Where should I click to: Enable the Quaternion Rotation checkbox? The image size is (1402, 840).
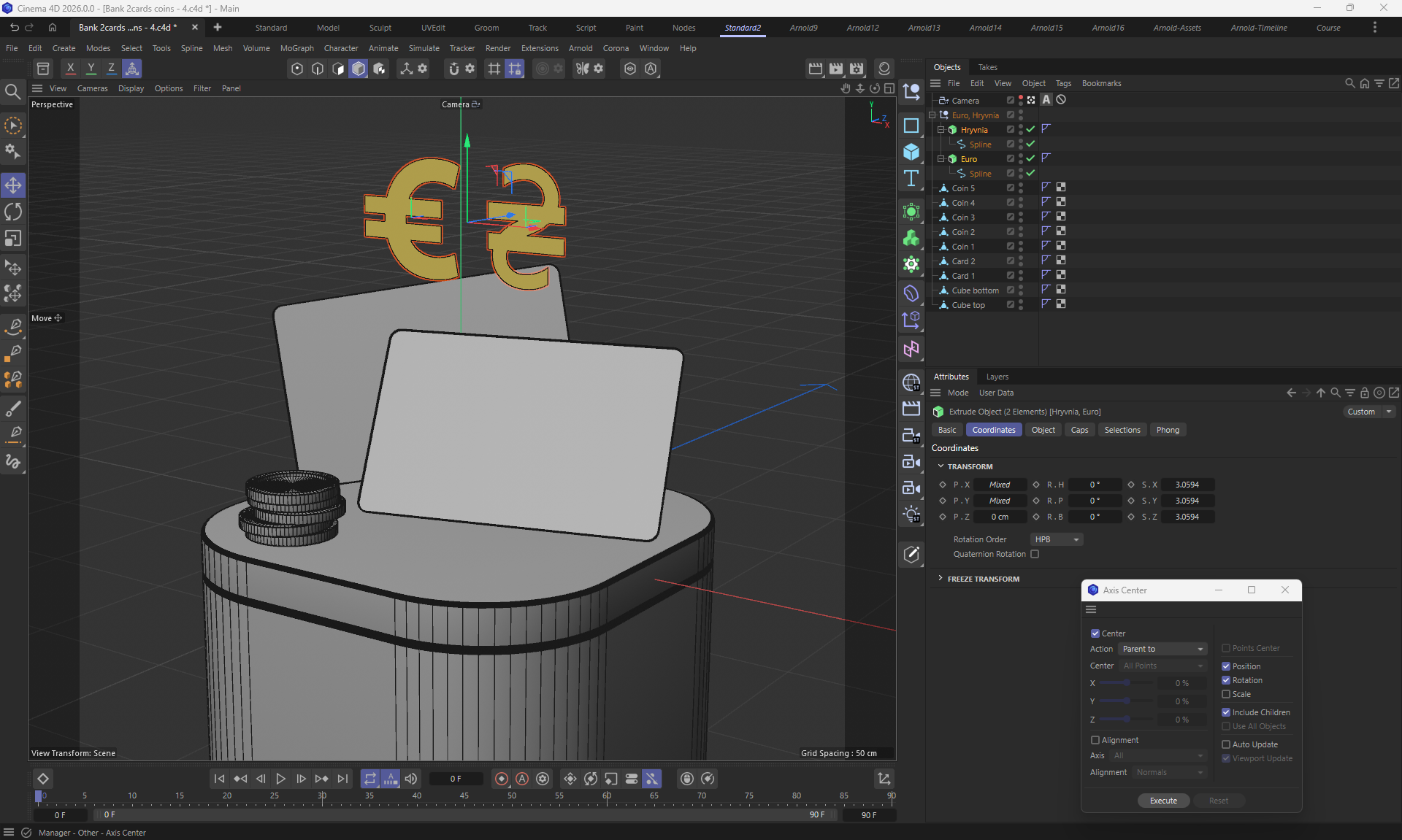[x=1035, y=554]
